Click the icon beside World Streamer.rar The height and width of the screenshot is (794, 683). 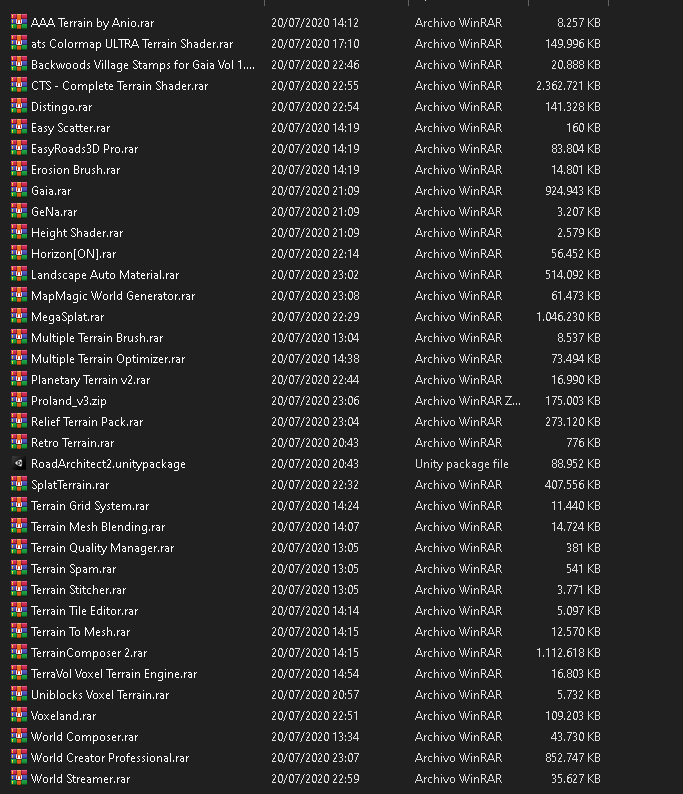point(19,778)
